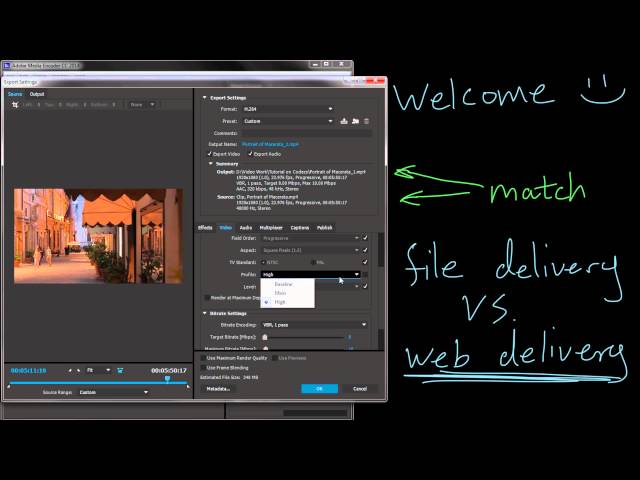640x480 pixels.
Task: Open the crop proportions None dropdown
Action: pos(141,104)
